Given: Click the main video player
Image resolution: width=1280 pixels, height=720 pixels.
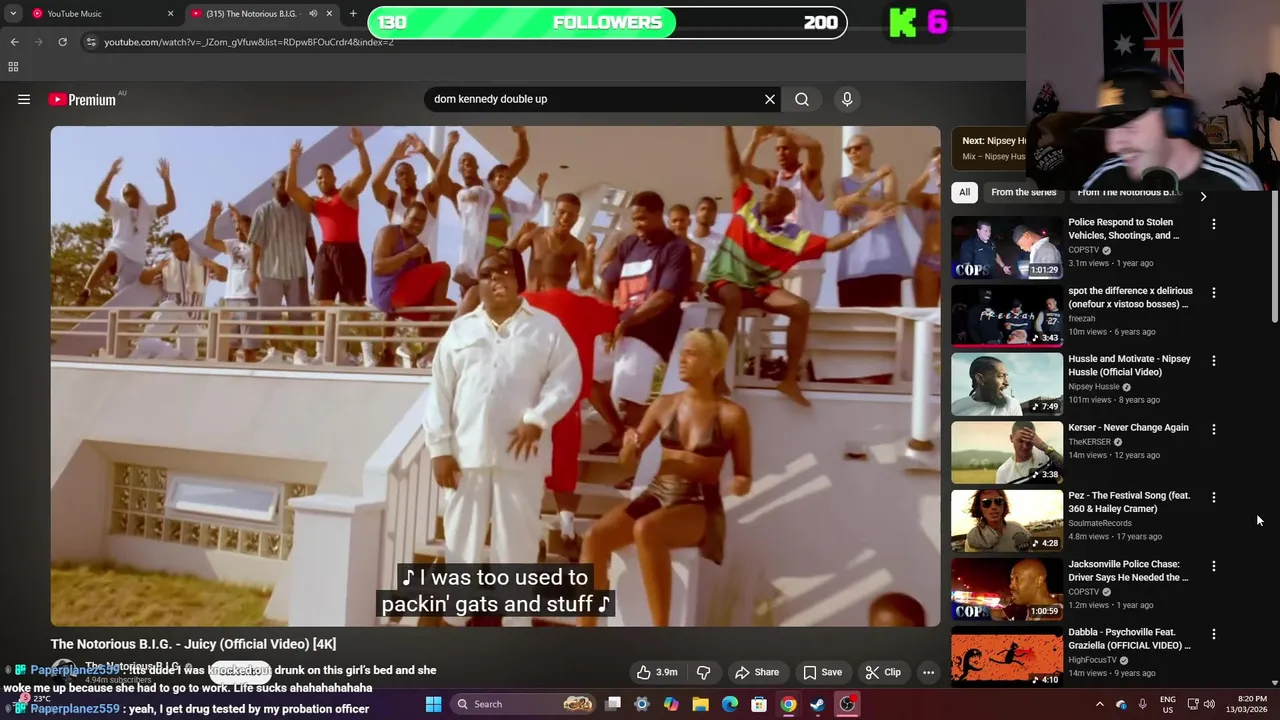Looking at the screenshot, I should 495,376.
